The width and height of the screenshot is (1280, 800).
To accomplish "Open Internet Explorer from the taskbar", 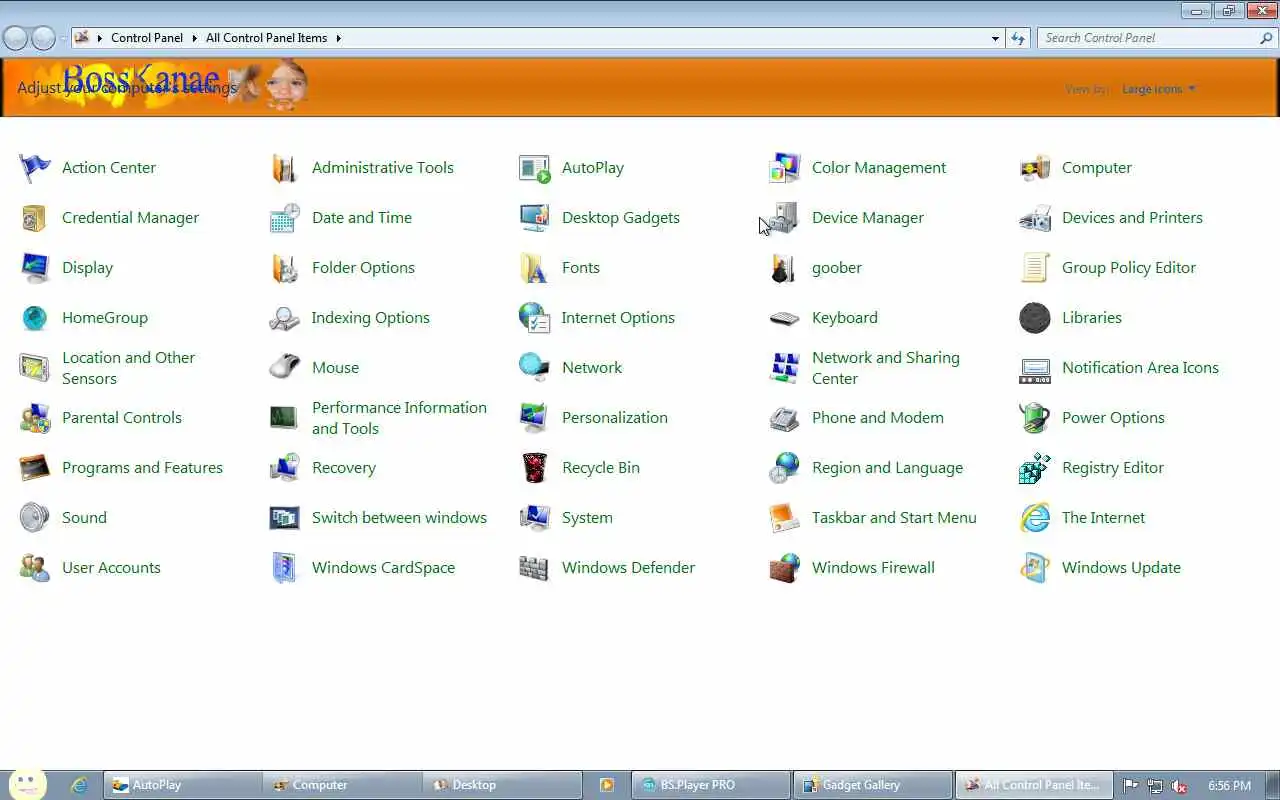I will (x=79, y=785).
